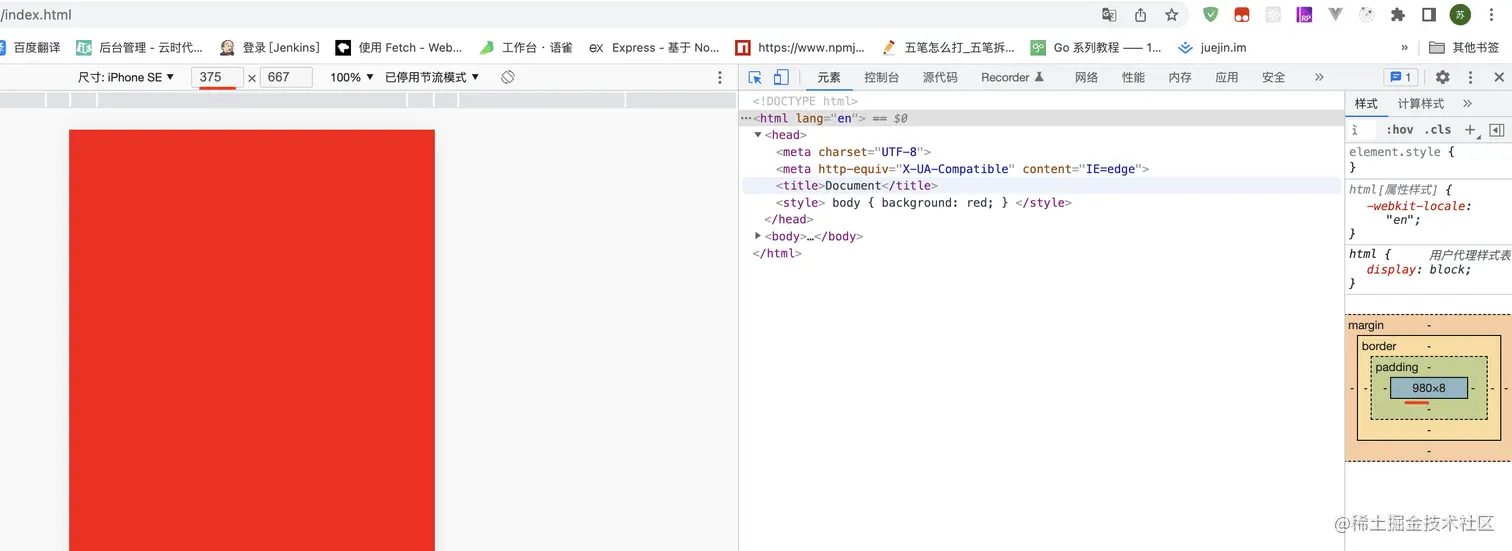Open the npmjs bookmark
The width and height of the screenshot is (1512, 551).
(800, 47)
